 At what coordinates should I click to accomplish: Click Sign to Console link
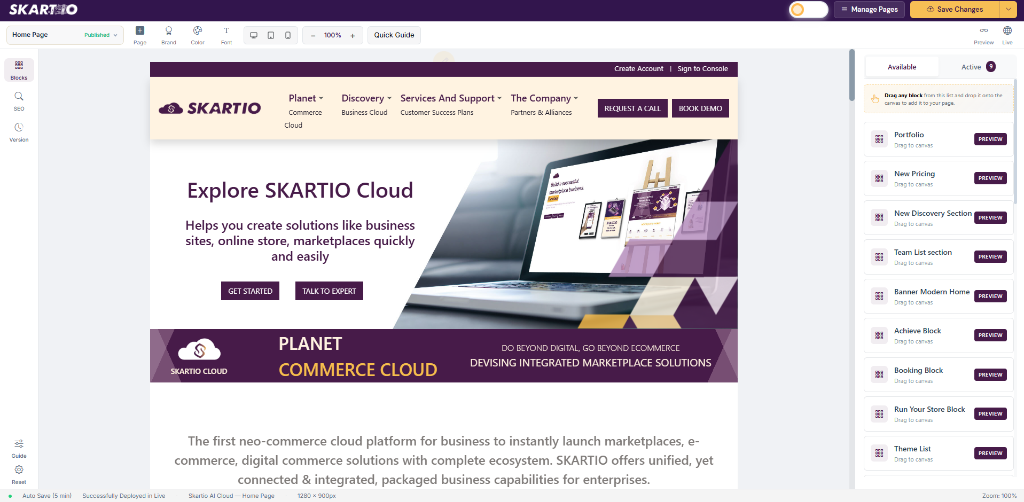[x=703, y=69]
